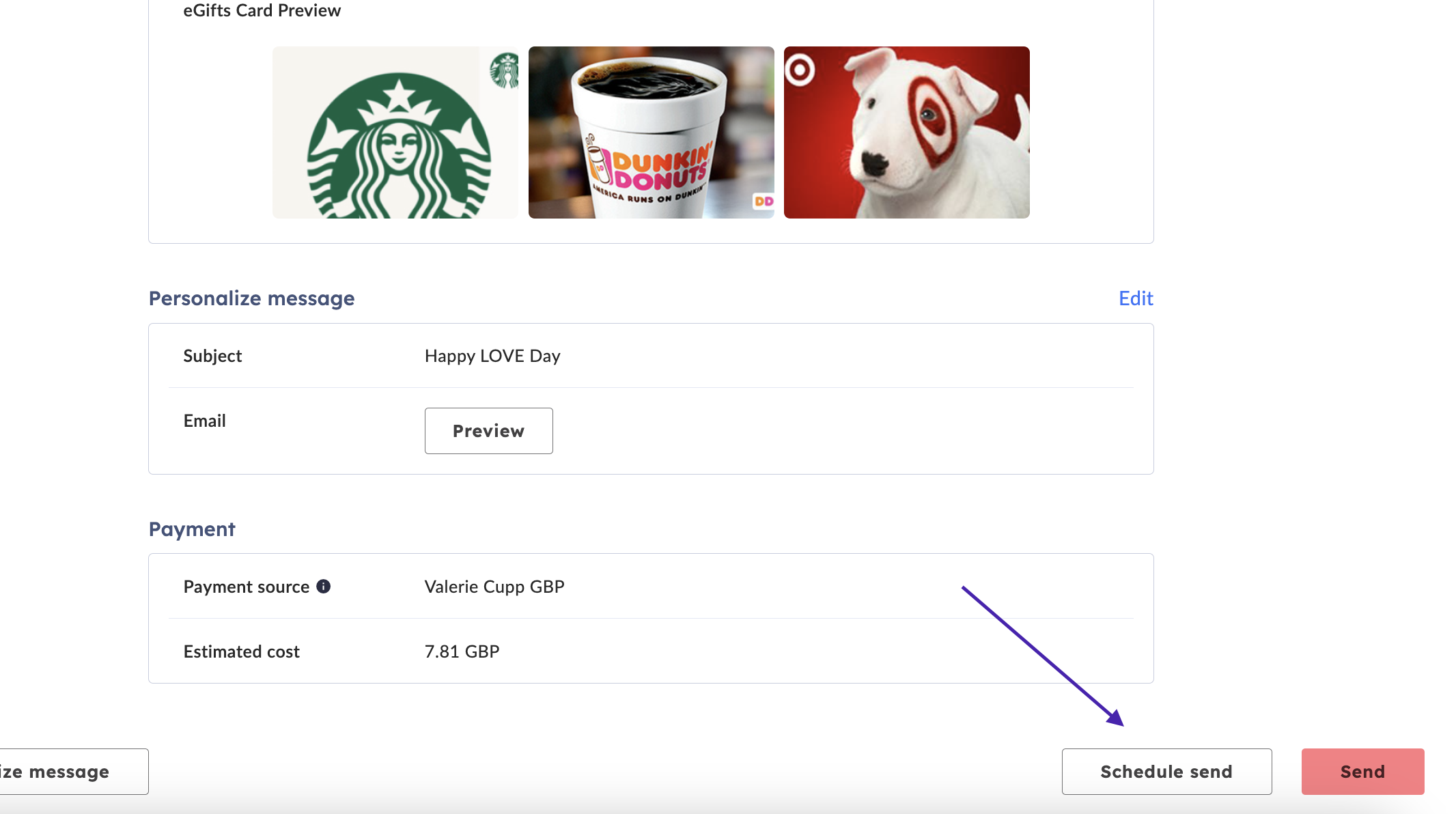Open the email Preview
Viewport: 1456px width, 814px height.
tap(489, 431)
